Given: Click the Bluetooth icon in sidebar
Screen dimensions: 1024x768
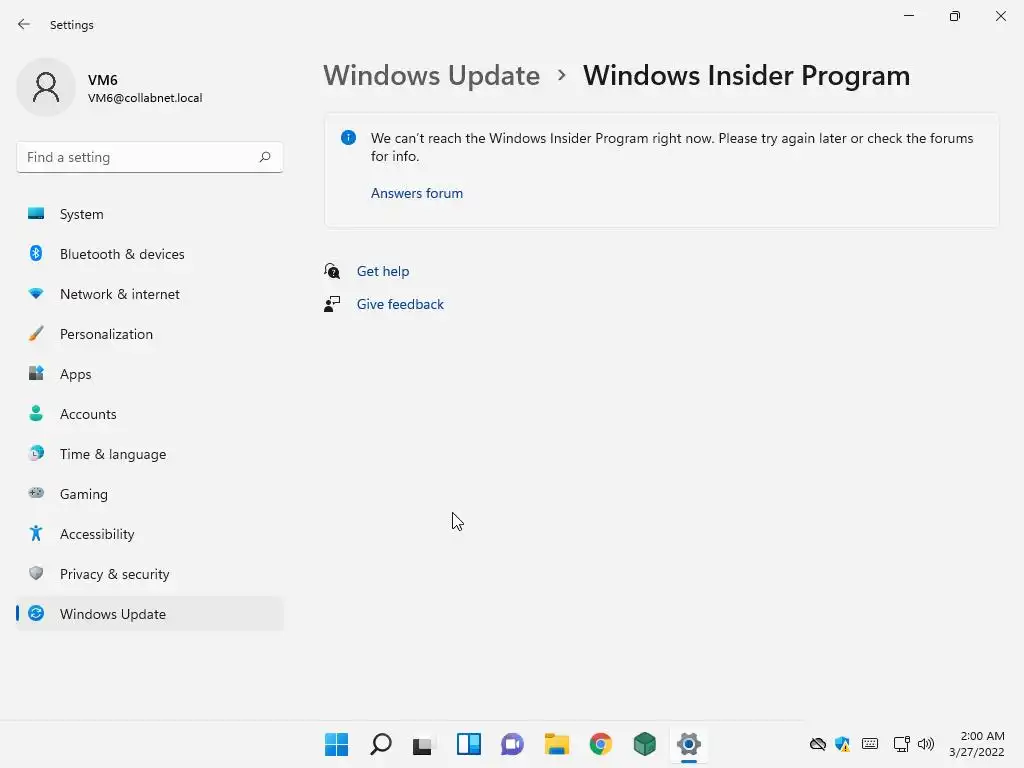Looking at the screenshot, I should (36, 253).
